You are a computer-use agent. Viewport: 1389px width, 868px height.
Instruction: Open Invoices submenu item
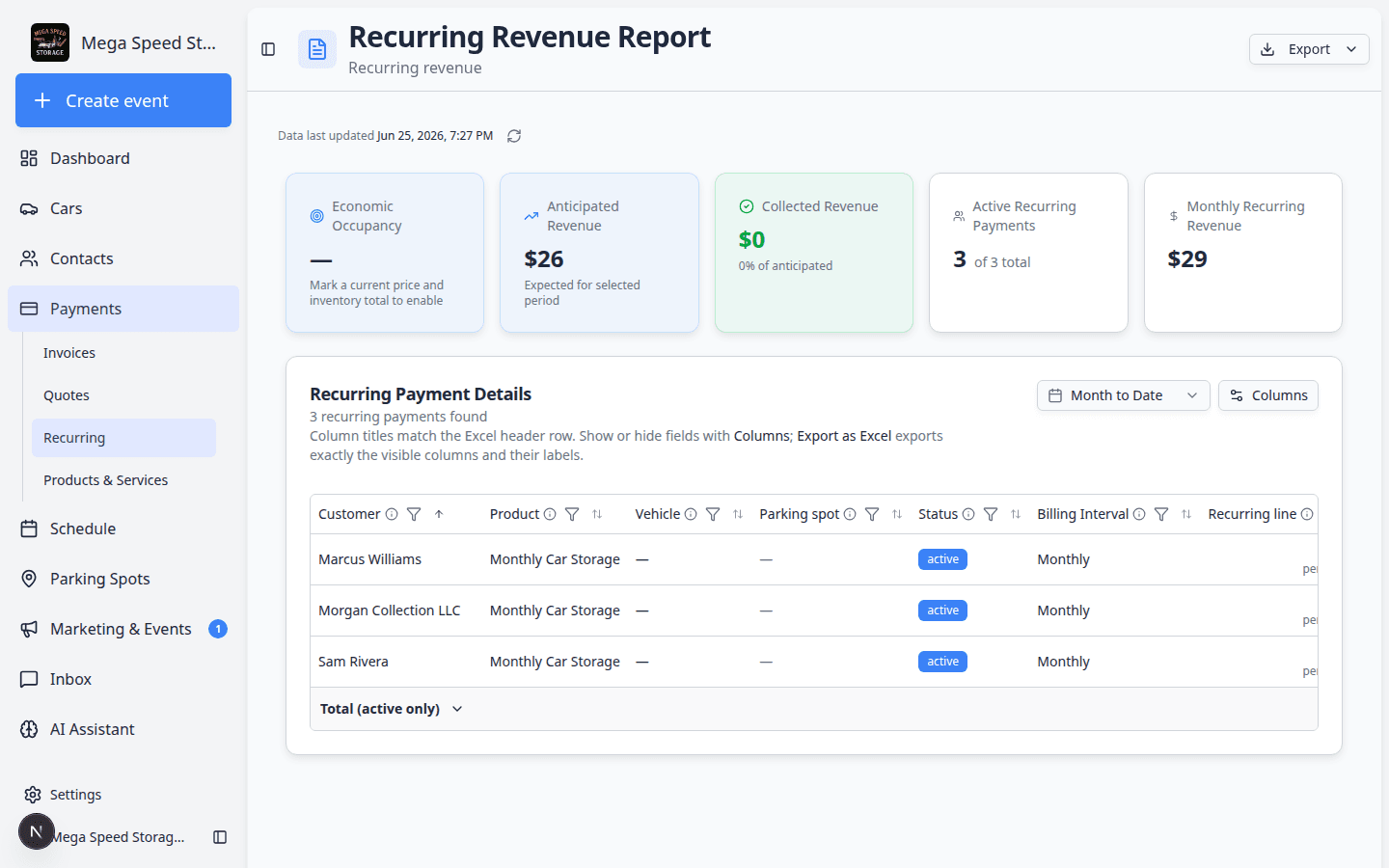123,353
